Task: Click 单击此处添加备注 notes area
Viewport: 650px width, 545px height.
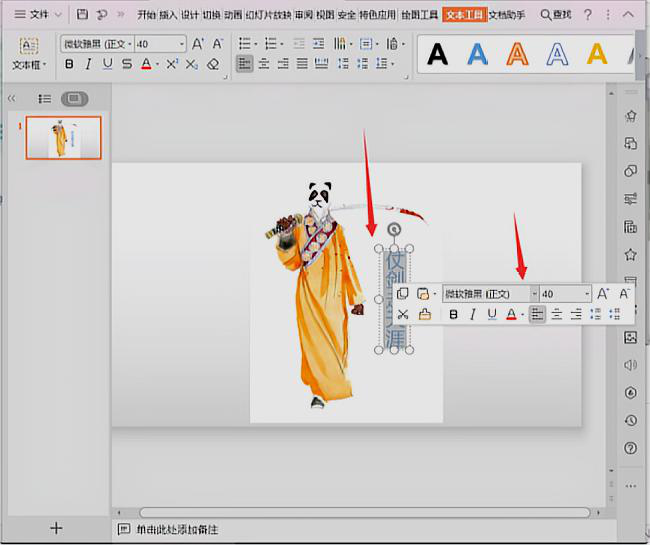Action: tap(177, 529)
